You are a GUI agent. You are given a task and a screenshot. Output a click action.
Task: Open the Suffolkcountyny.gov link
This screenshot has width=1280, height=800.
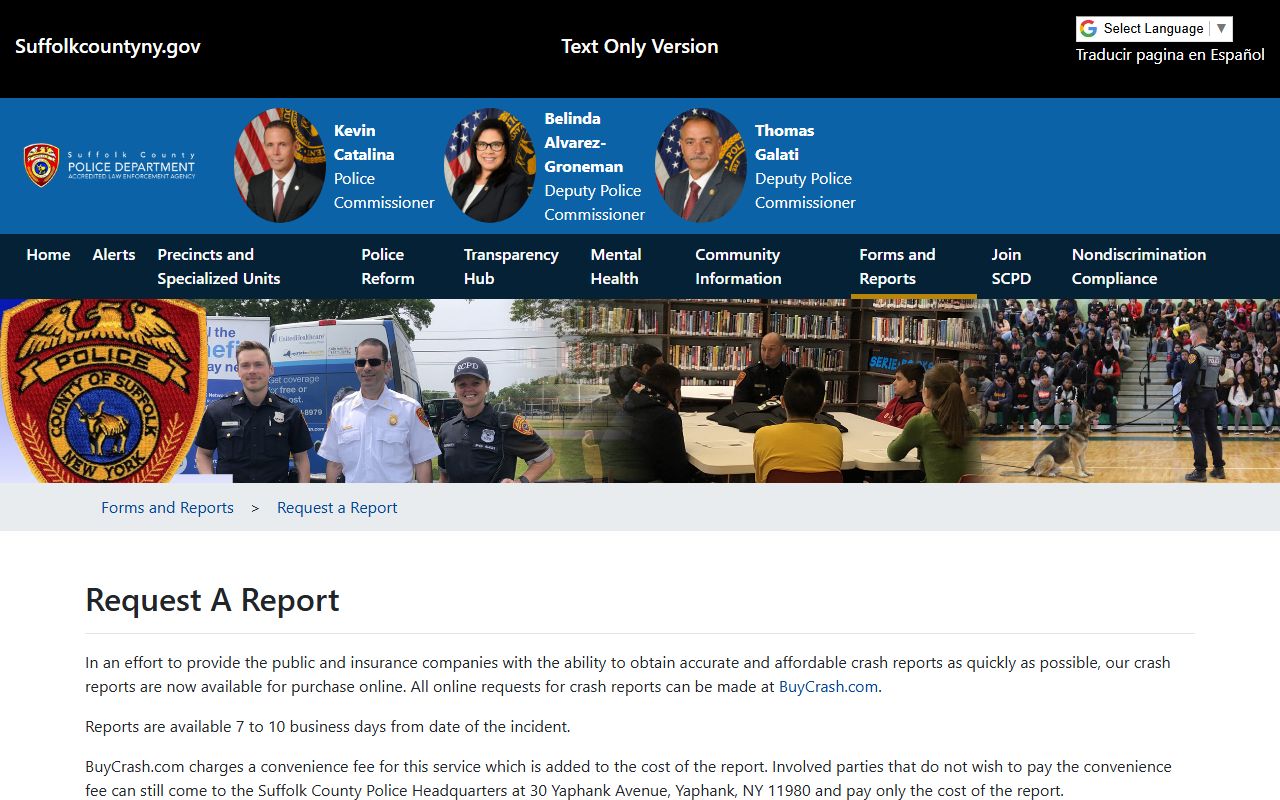tap(108, 46)
